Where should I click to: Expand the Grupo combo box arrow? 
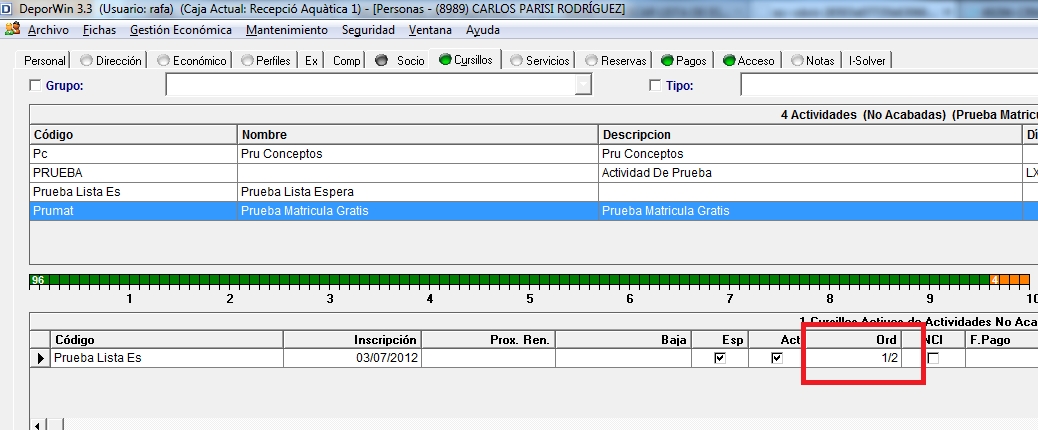point(583,85)
